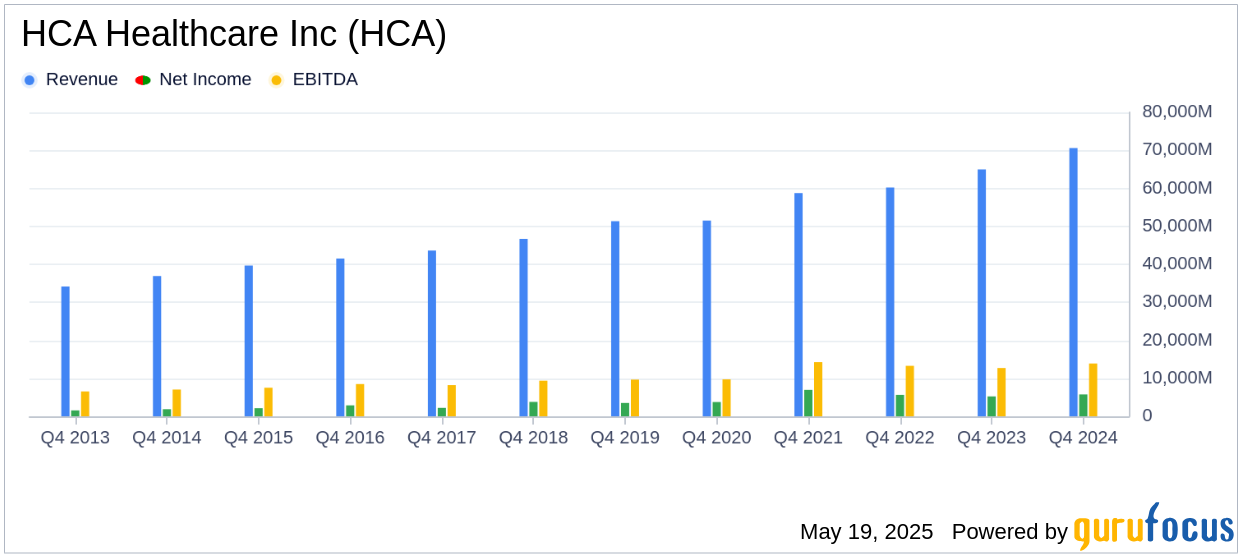Click the Powered by text
Screen dimensions: 1242x557
1010,532
